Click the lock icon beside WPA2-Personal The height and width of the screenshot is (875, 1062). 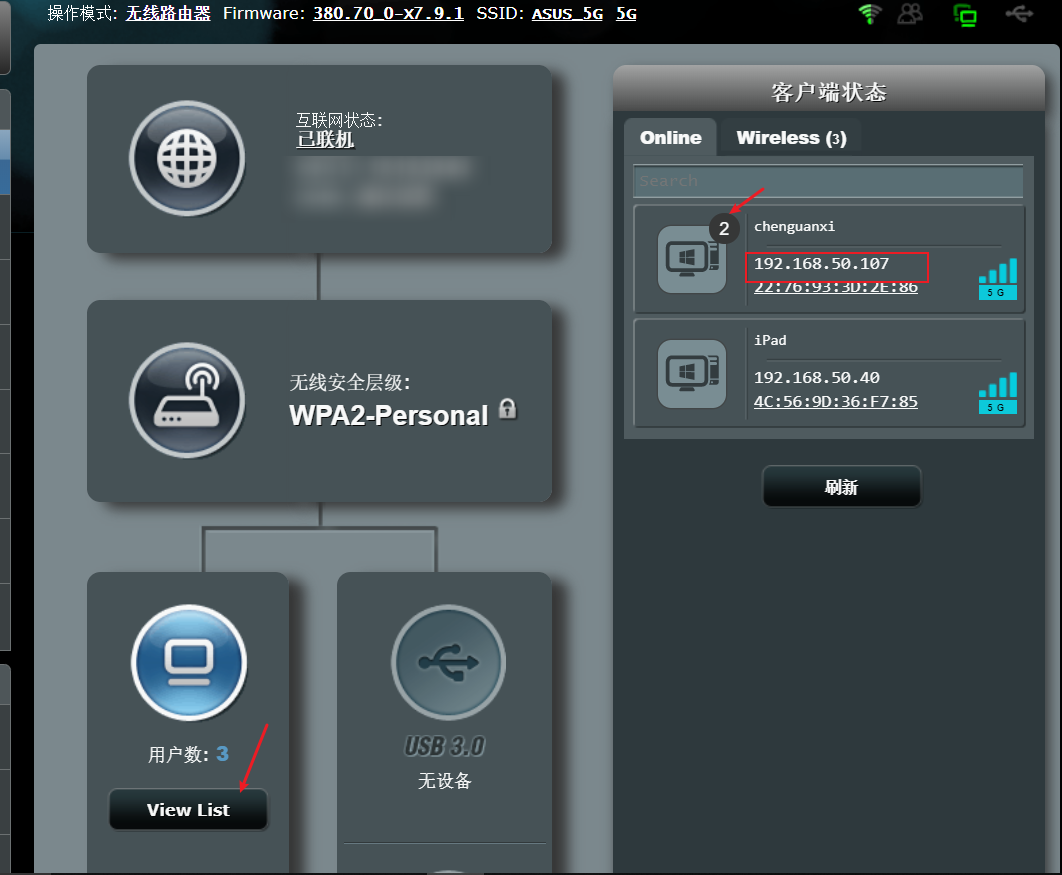[508, 409]
